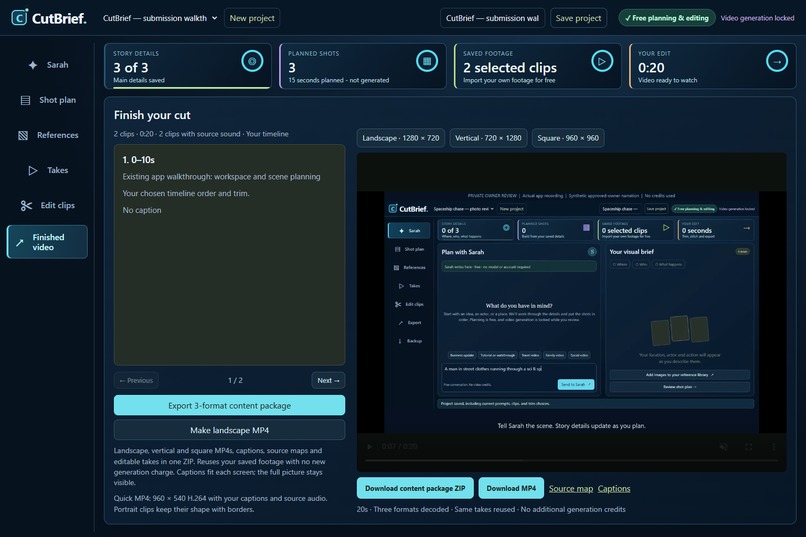806x537 pixels.
Task: Open the video player more options menu
Action: 774,447
